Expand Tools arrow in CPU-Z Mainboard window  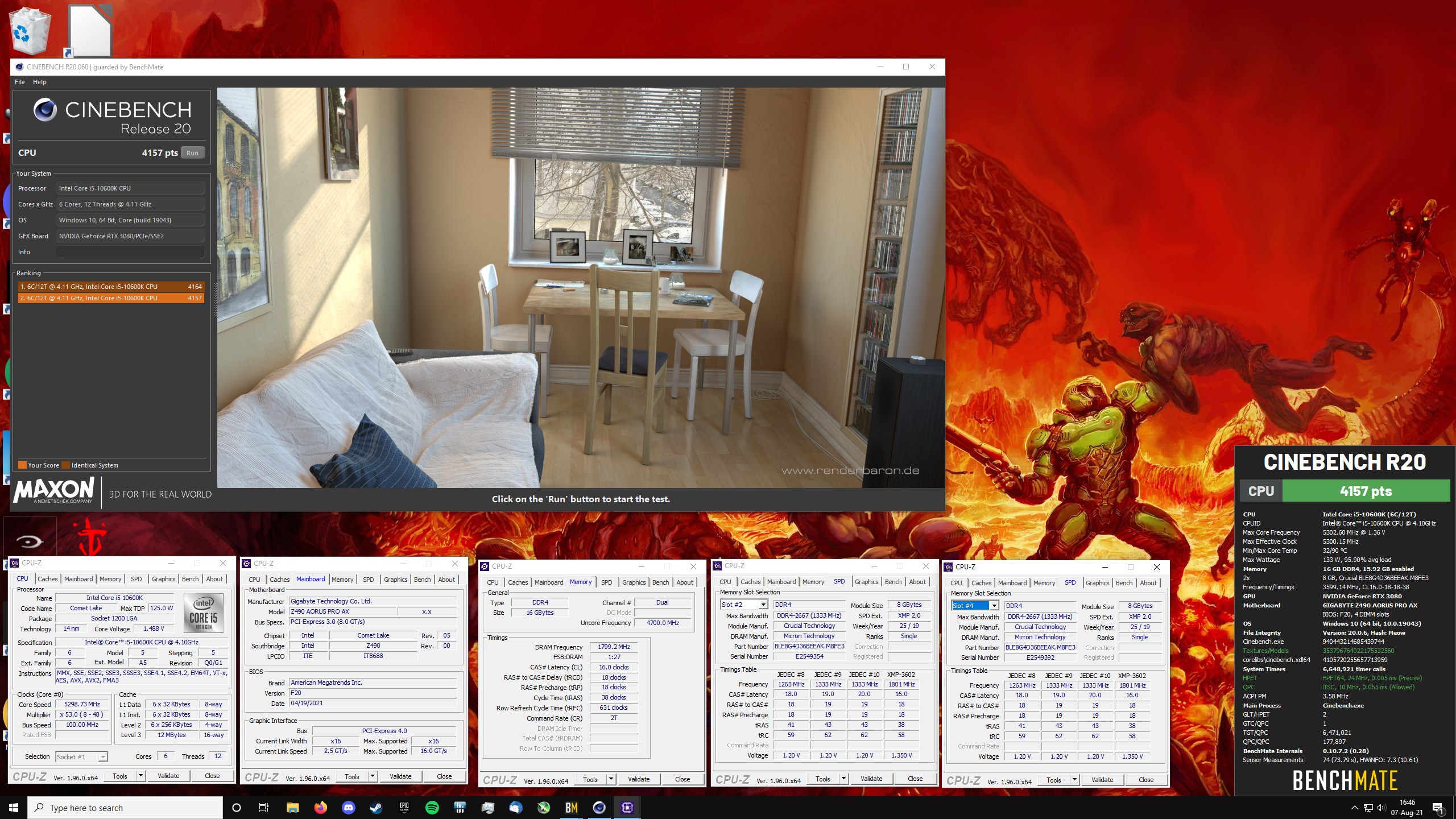point(373,776)
